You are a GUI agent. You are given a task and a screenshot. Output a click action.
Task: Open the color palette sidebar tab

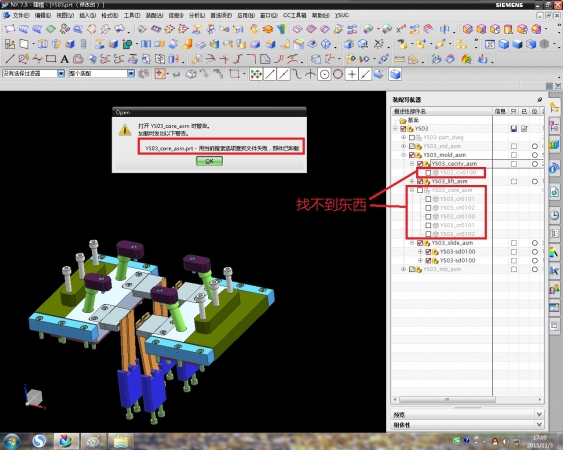pos(554,252)
